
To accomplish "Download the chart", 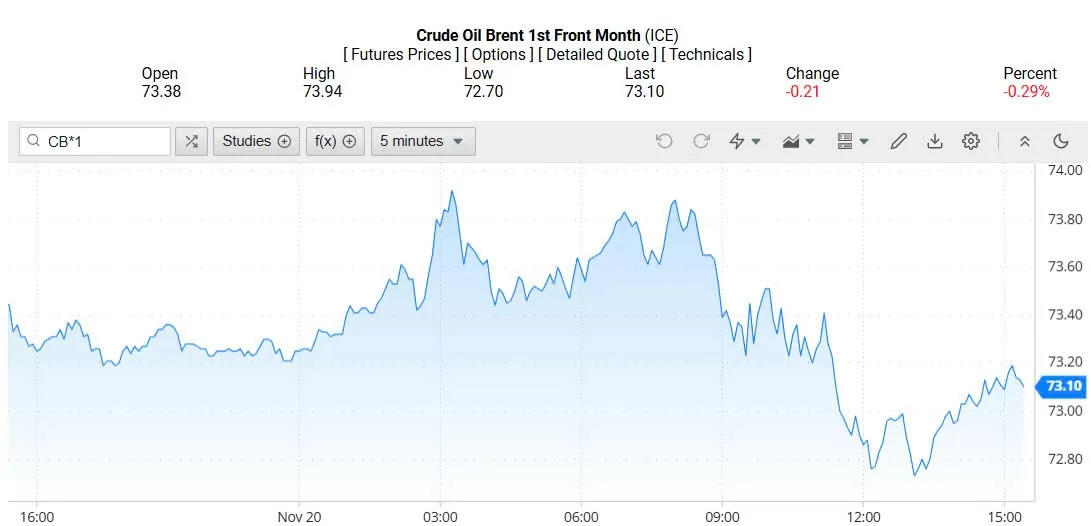I will pyautogui.click(x=934, y=142).
